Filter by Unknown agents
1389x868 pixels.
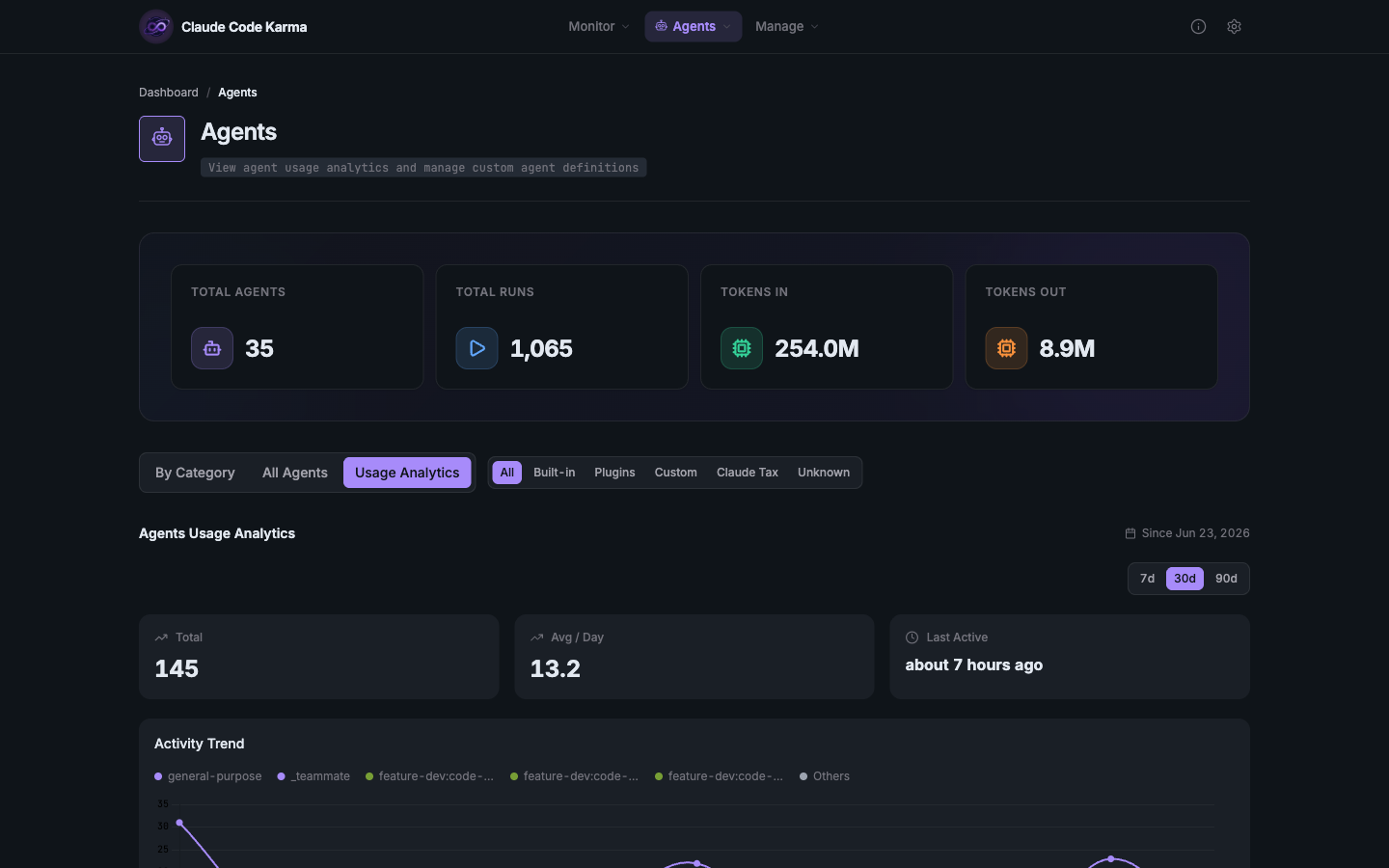pos(824,473)
